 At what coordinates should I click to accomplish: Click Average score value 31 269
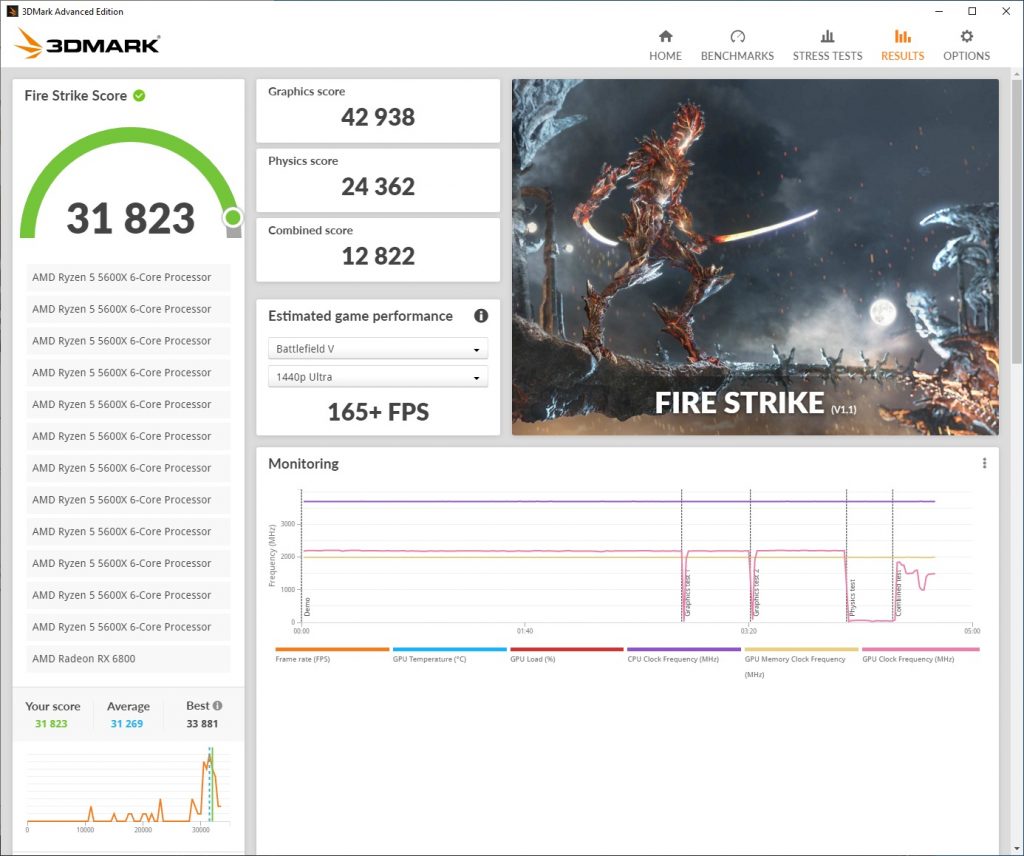coord(127,723)
